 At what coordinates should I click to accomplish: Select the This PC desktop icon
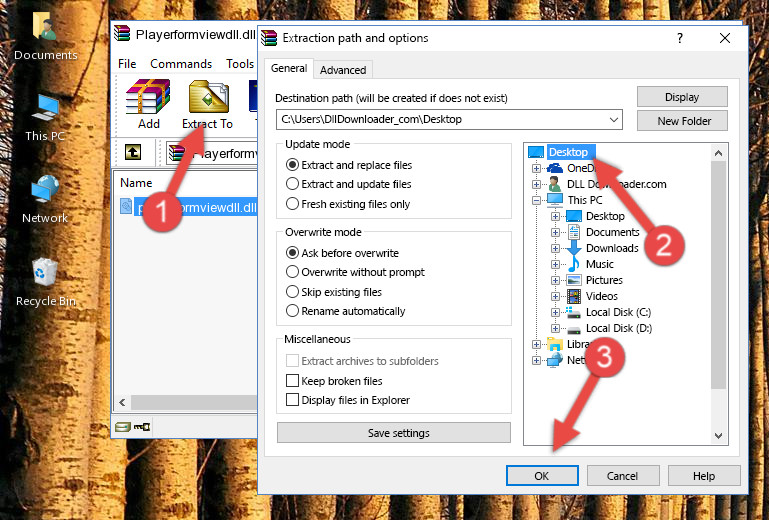[45, 117]
